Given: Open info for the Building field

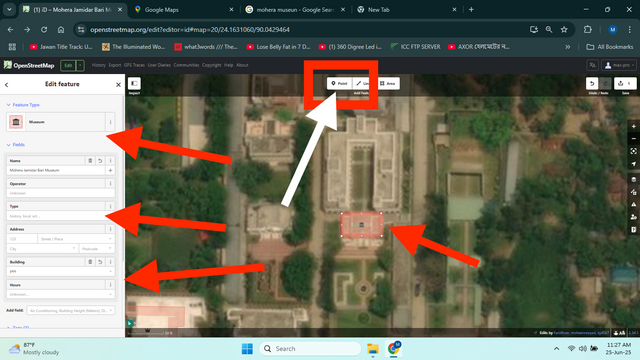Looking at the screenshot, I should point(110,262).
